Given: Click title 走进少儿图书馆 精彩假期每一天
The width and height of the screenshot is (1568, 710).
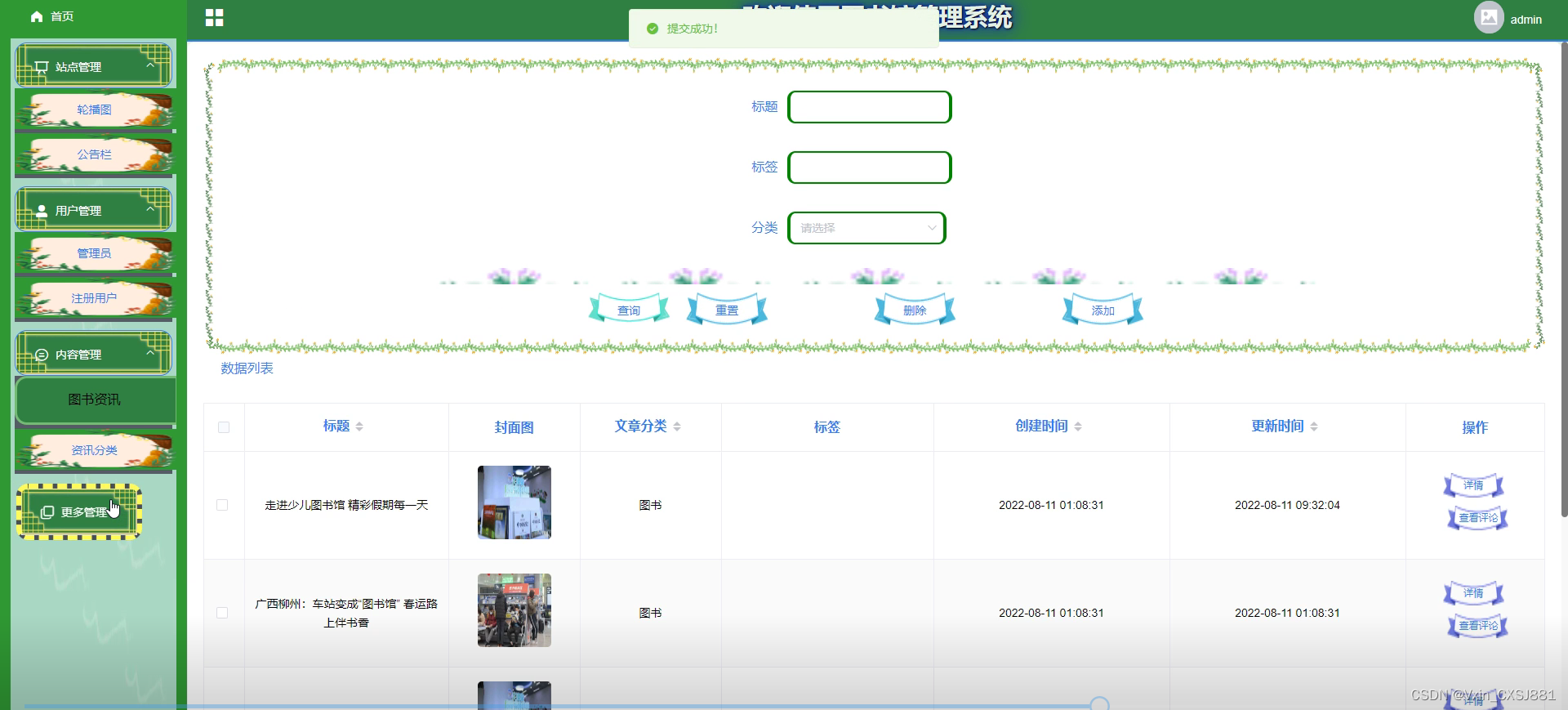Looking at the screenshot, I should [x=346, y=505].
